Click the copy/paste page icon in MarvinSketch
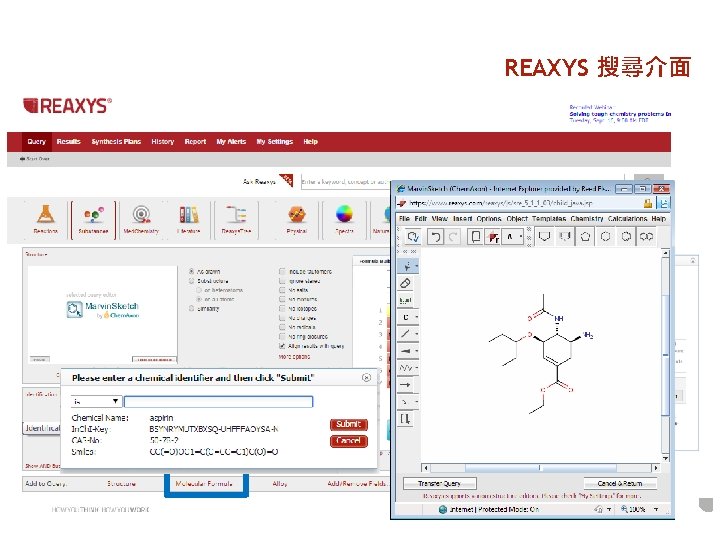This screenshot has height=540, width=720. pyautogui.click(x=476, y=236)
